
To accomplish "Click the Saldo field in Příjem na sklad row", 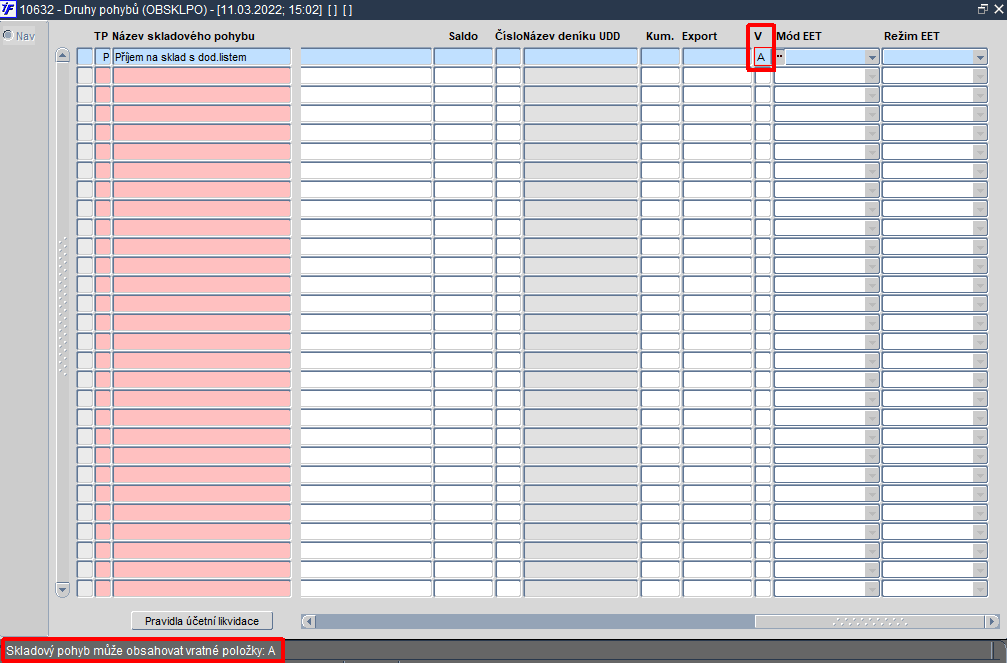I will (463, 57).
